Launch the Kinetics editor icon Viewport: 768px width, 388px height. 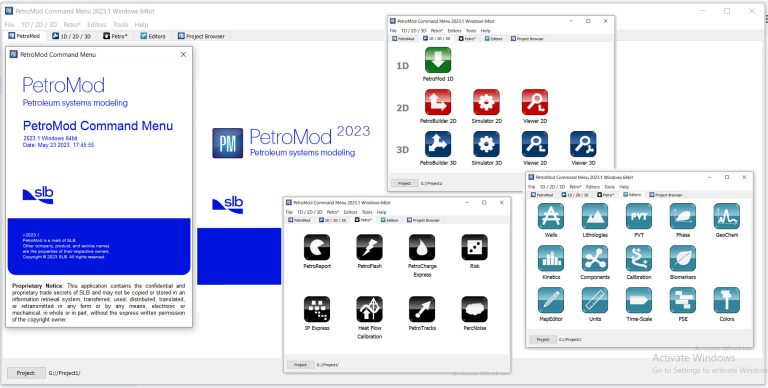[551, 259]
